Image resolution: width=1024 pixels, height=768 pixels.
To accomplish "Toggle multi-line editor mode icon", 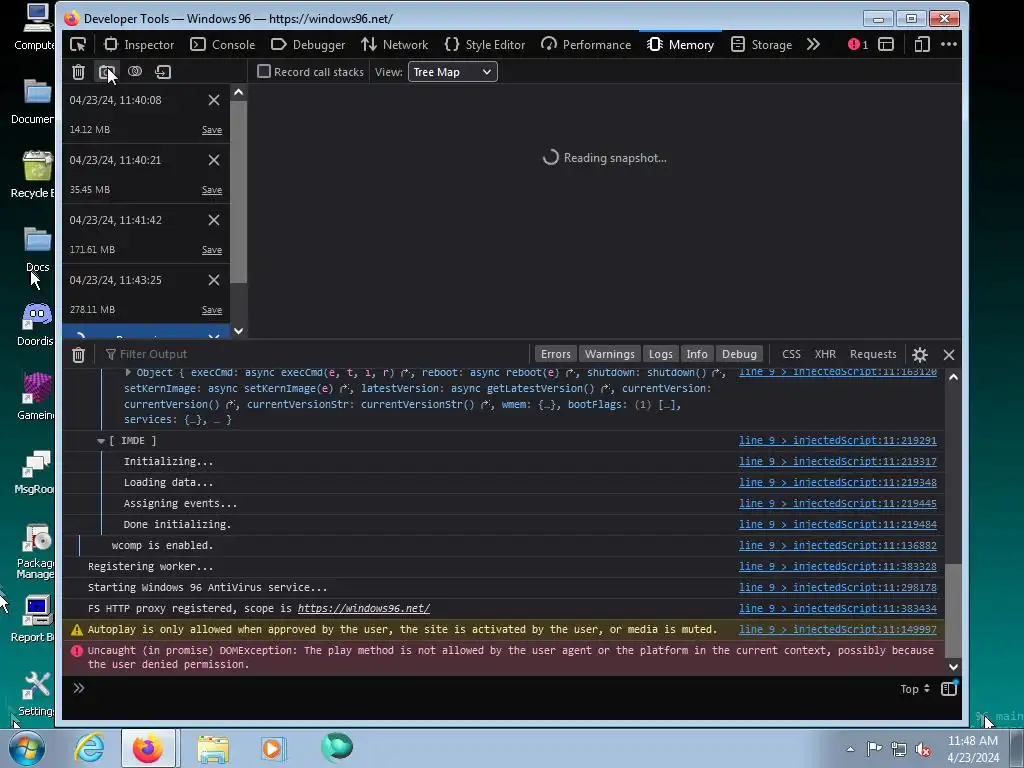I will (949, 688).
